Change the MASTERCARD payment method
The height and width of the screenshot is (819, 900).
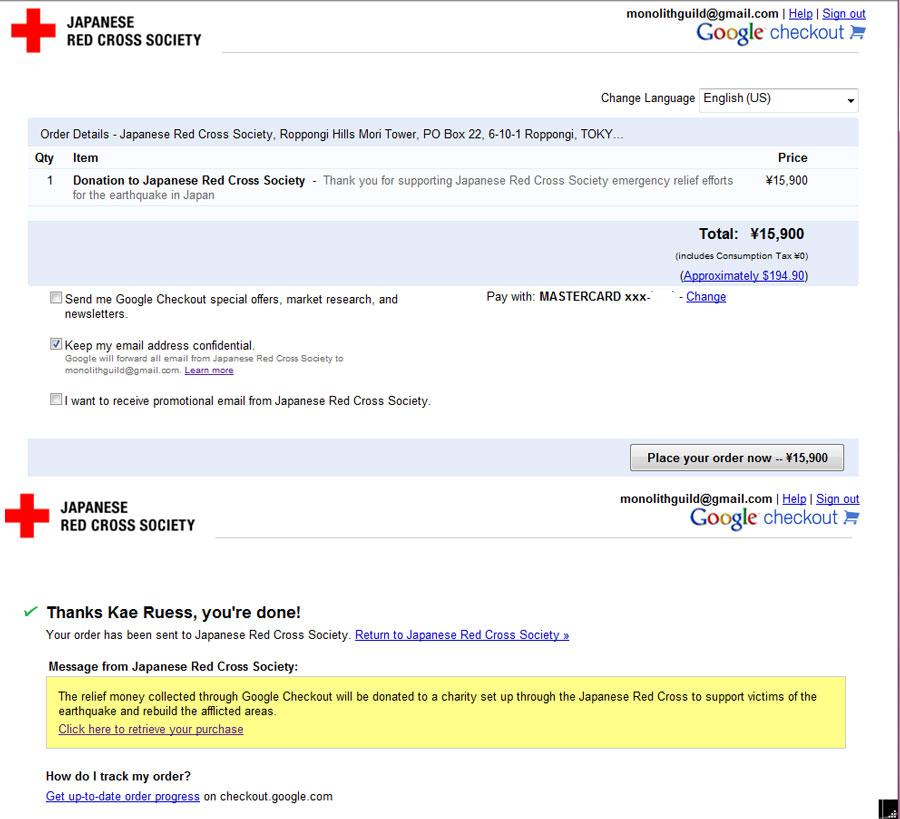coord(706,297)
